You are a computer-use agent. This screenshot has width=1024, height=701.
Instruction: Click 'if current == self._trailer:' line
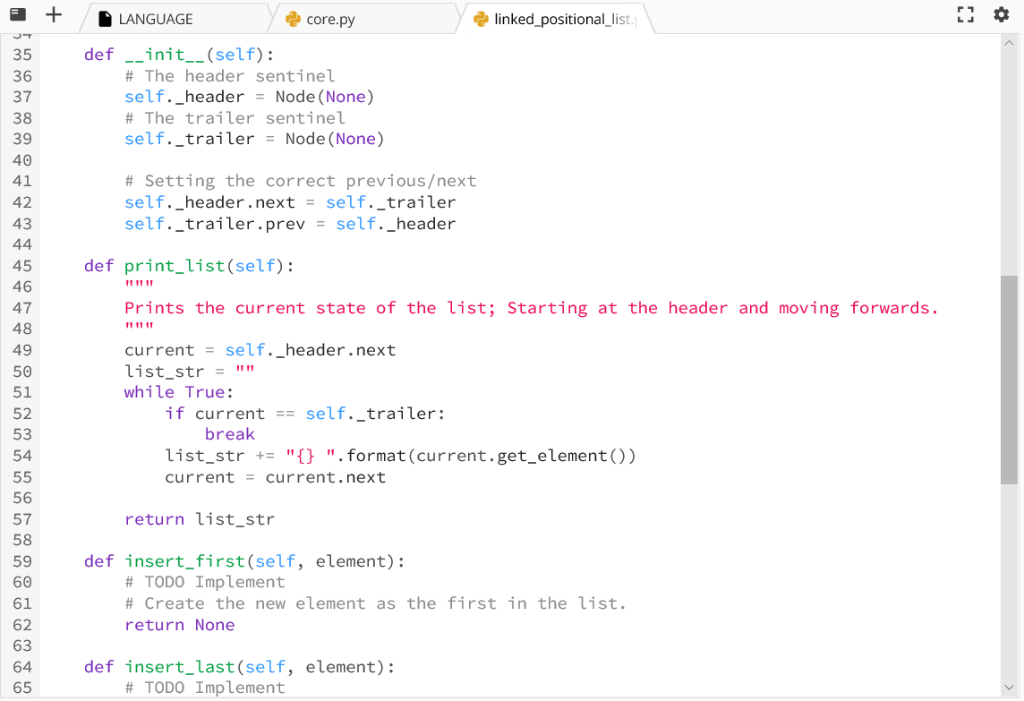pyautogui.click(x=305, y=414)
